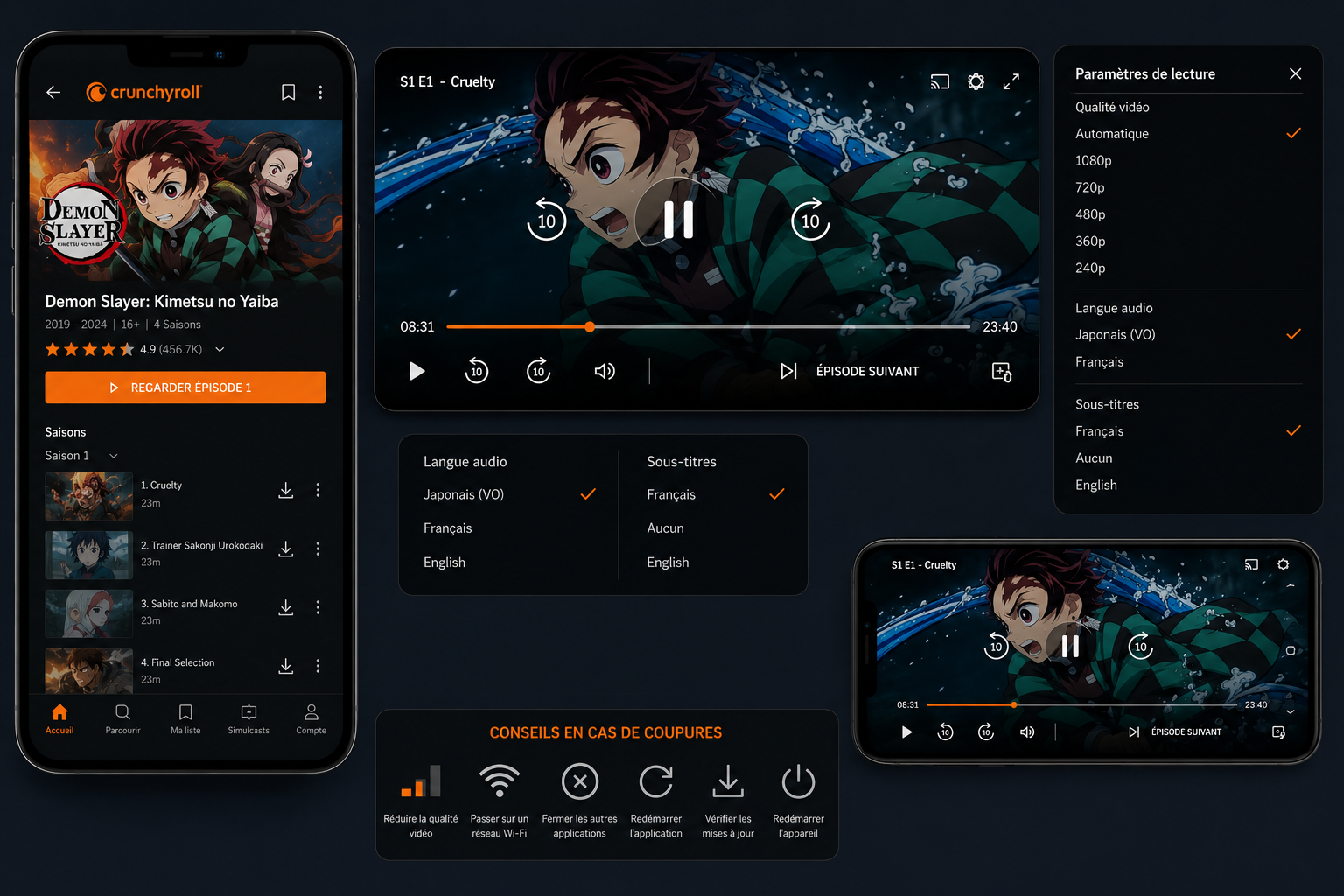
Task: Open the Sabito and Makomo episode thumbnail
Action: pyautogui.click(x=88, y=613)
